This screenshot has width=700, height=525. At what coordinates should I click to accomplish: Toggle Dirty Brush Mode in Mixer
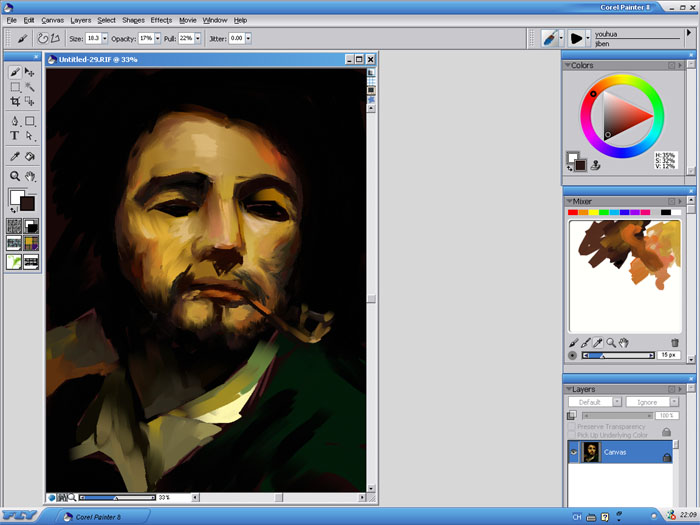pyautogui.click(x=572, y=355)
